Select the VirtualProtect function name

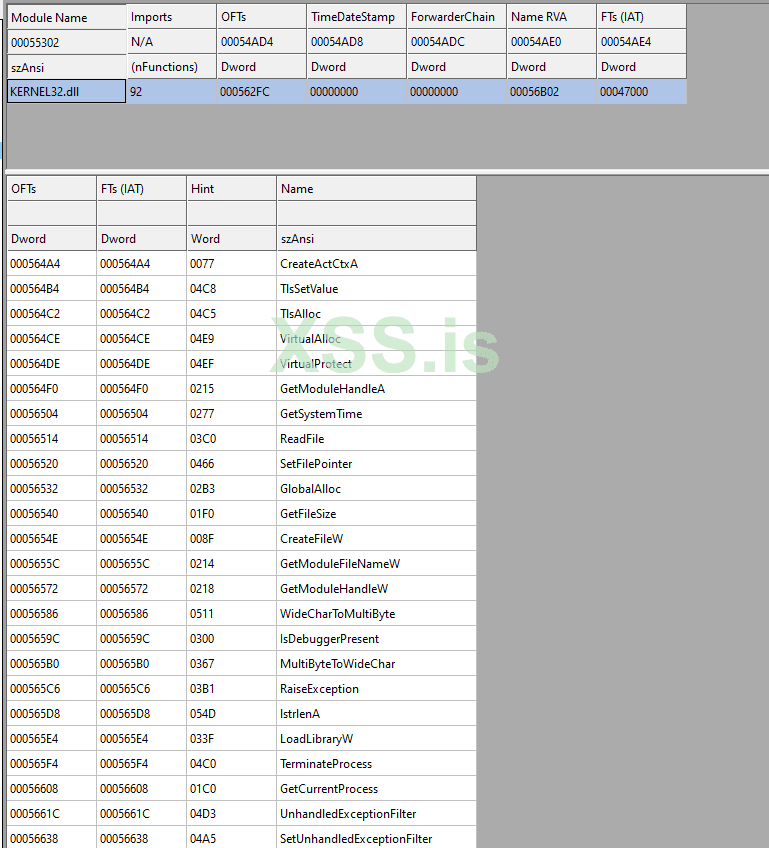pos(315,363)
